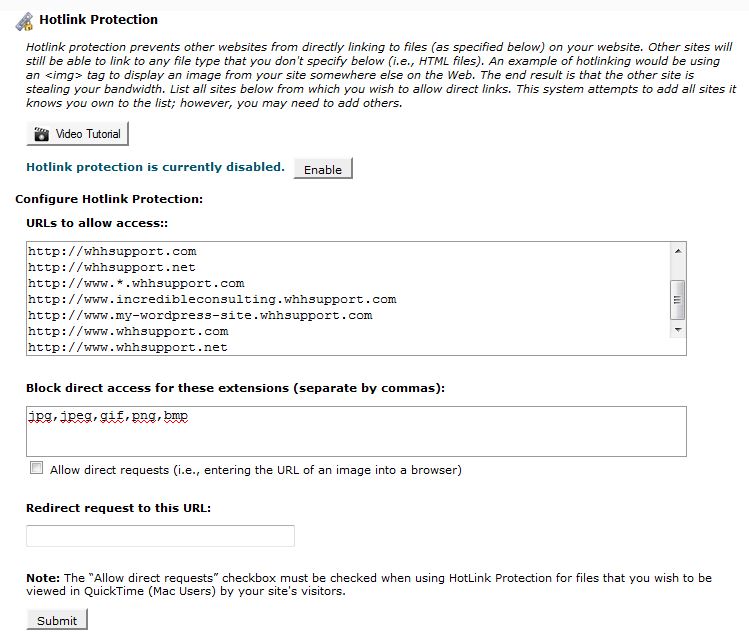This screenshot has width=749, height=639.
Task: Select the http://www.*.whhsupport.com entry line
Action: pyautogui.click(x=136, y=283)
